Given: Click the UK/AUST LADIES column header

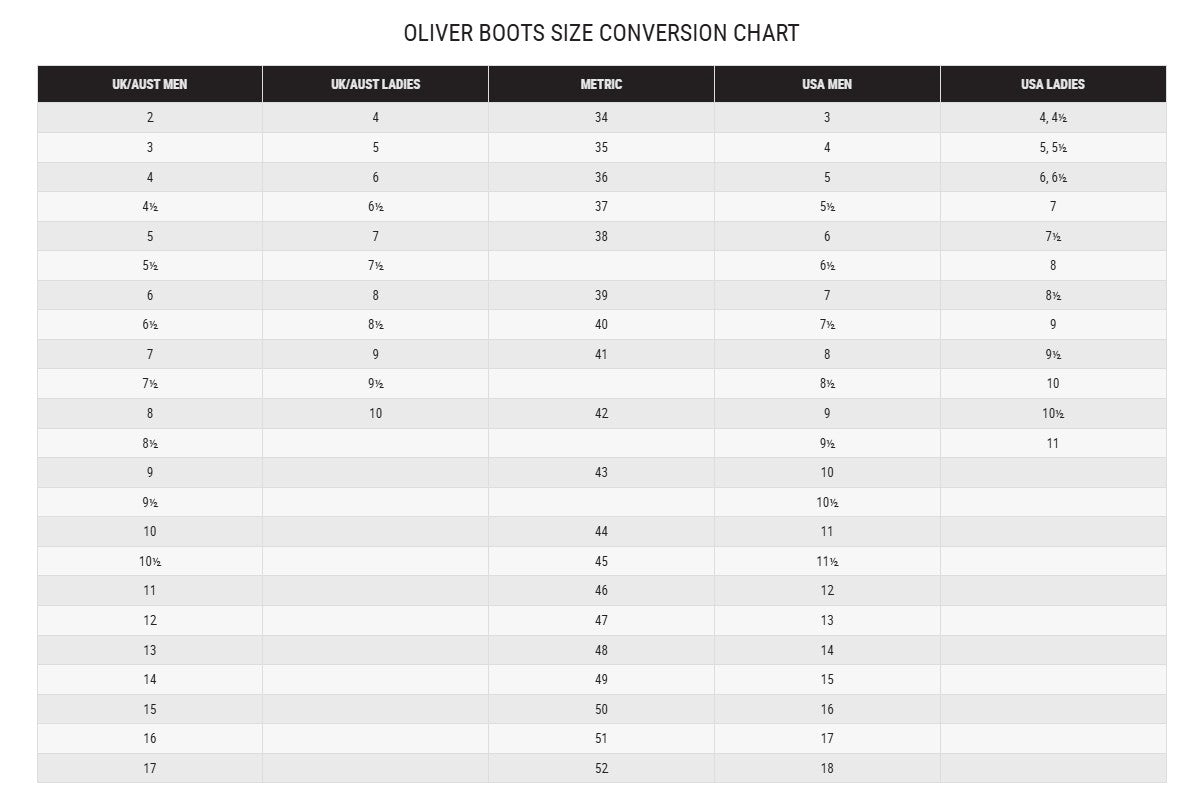Looking at the screenshot, I should pos(375,84).
